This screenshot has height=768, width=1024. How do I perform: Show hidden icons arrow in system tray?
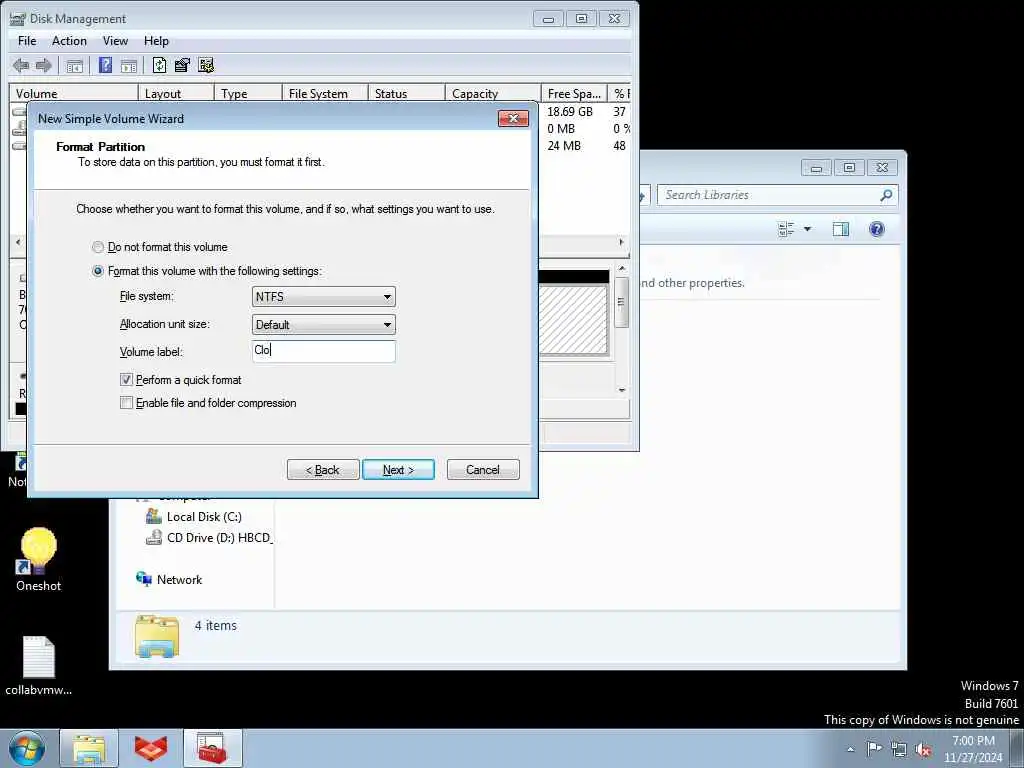click(850, 750)
